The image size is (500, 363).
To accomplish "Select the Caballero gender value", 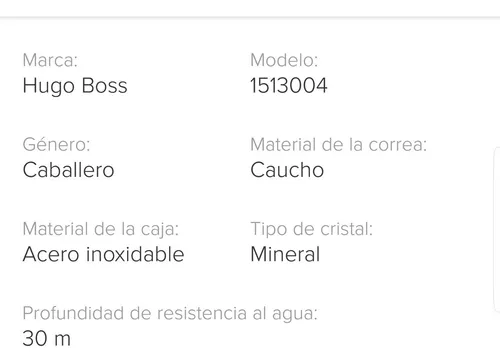I will tap(68, 170).
